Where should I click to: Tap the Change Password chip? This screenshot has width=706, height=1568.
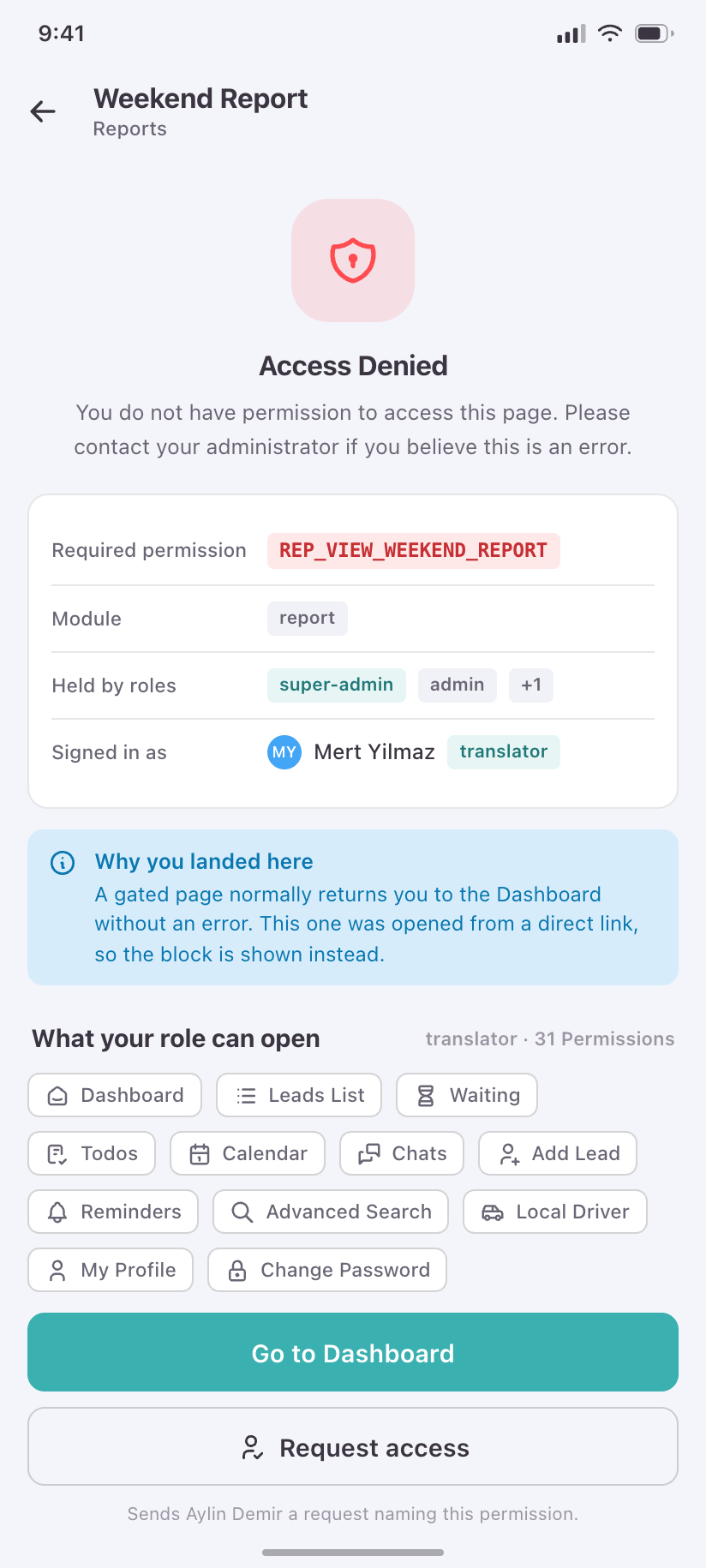[x=327, y=1270]
